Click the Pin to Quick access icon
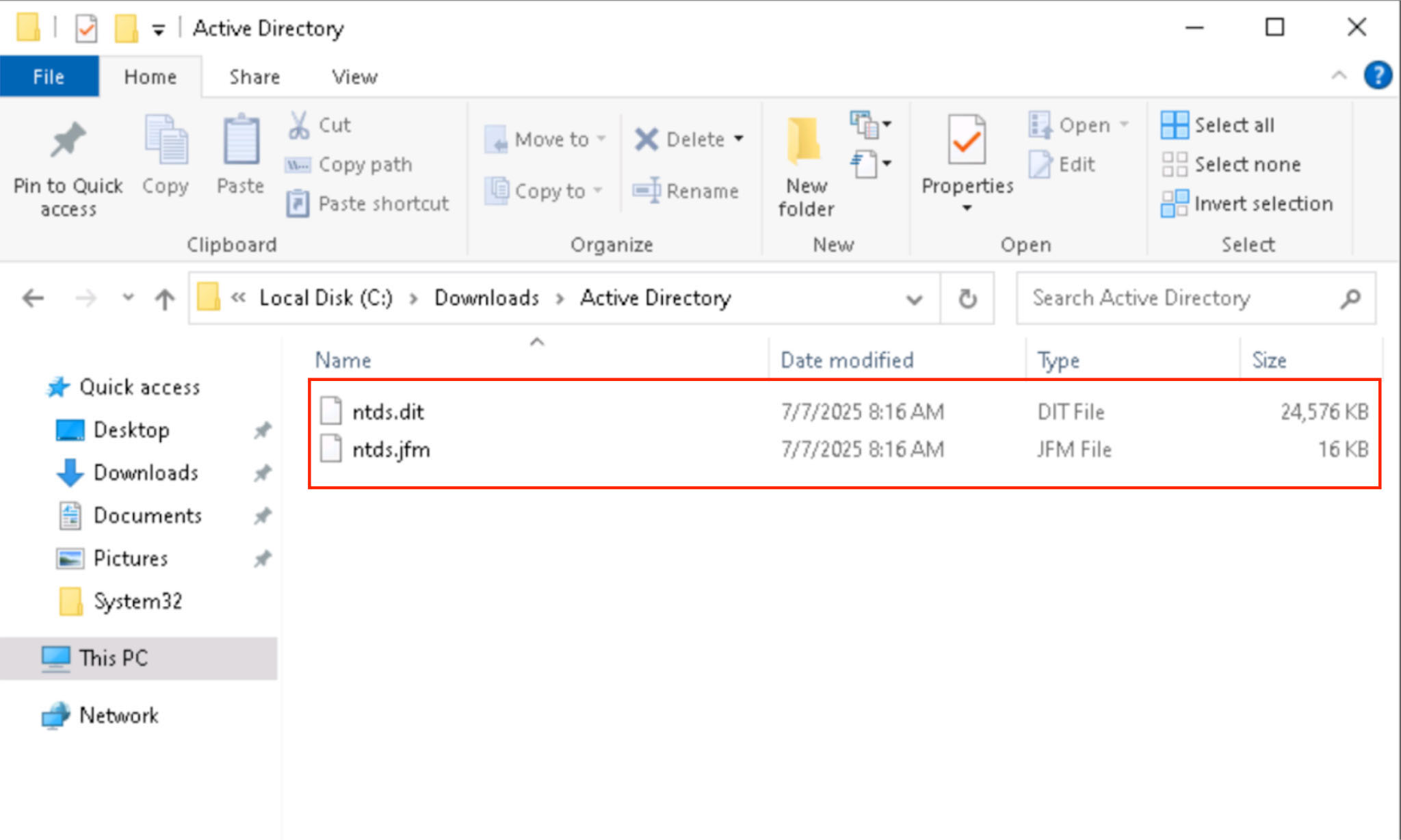Screen dimensions: 1401x840 click(x=68, y=141)
